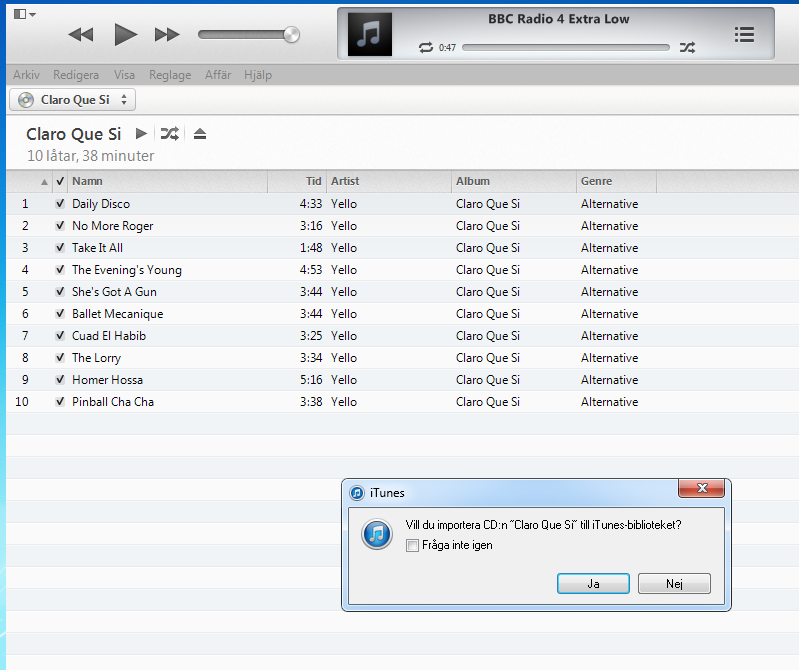The height and width of the screenshot is (670, 799).
Task: Toggle repeat icon in the now-playing display
Action: [x=425, y=47]
